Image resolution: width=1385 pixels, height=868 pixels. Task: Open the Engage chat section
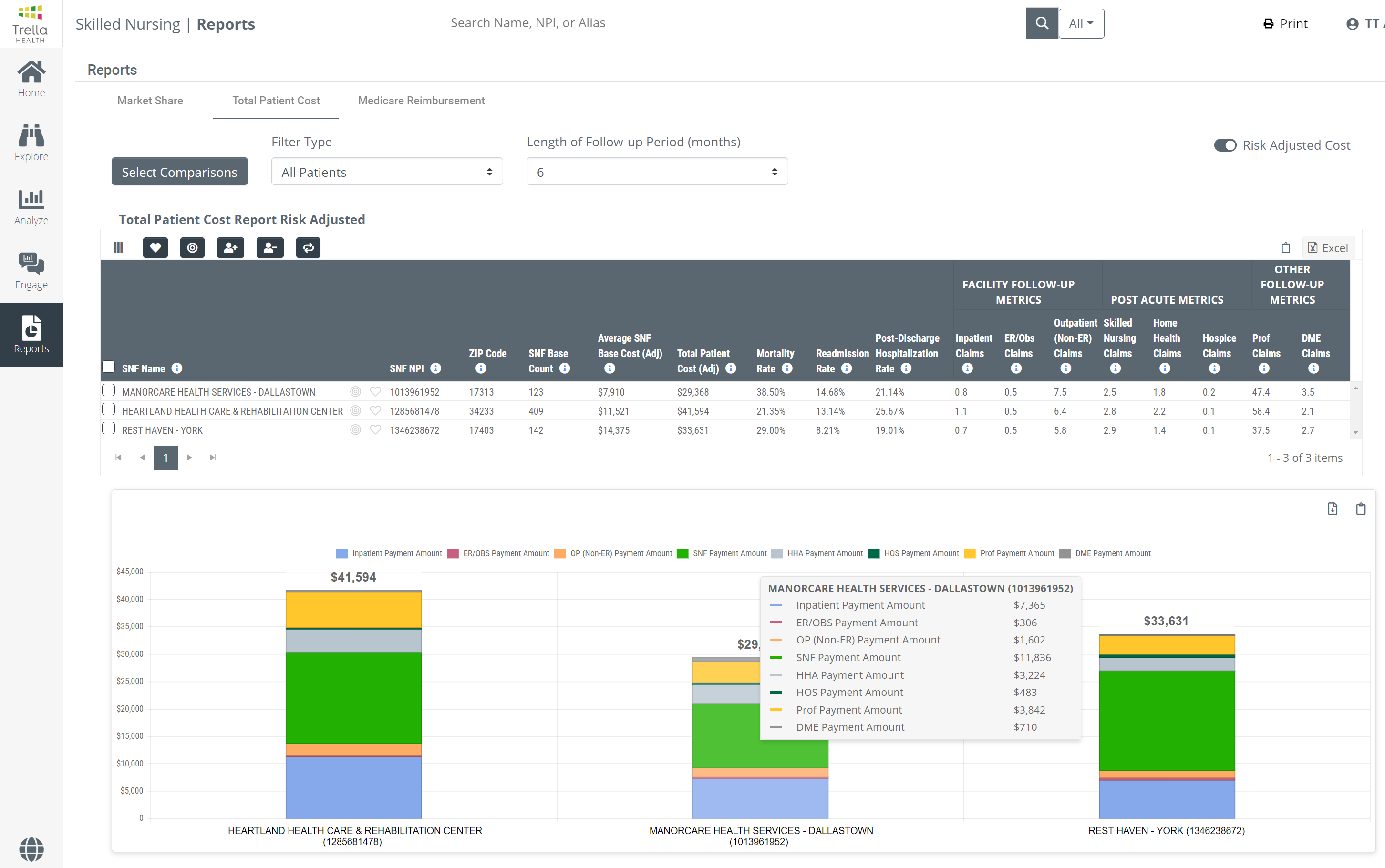pyautogui.click(x=31, y=271)
